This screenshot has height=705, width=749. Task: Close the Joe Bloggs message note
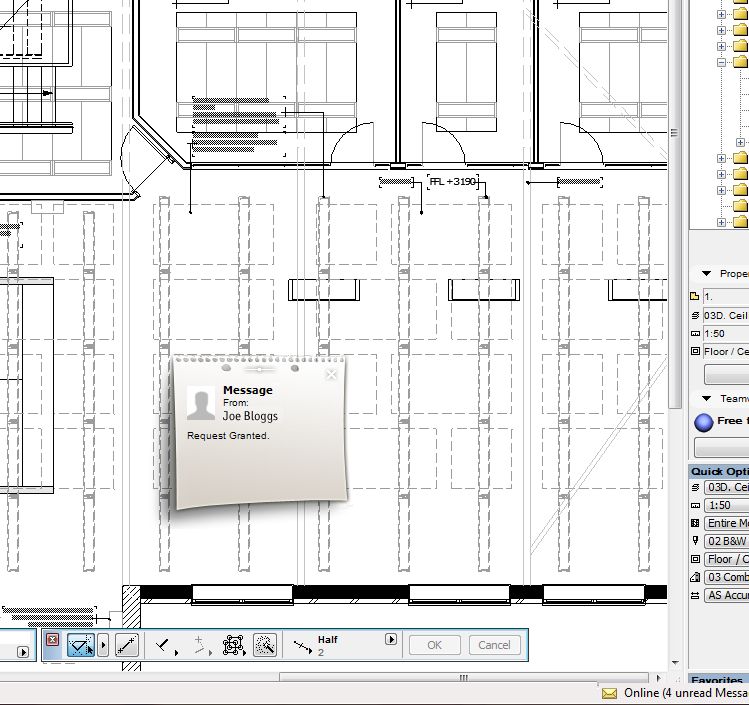click(x=331, y=375)
